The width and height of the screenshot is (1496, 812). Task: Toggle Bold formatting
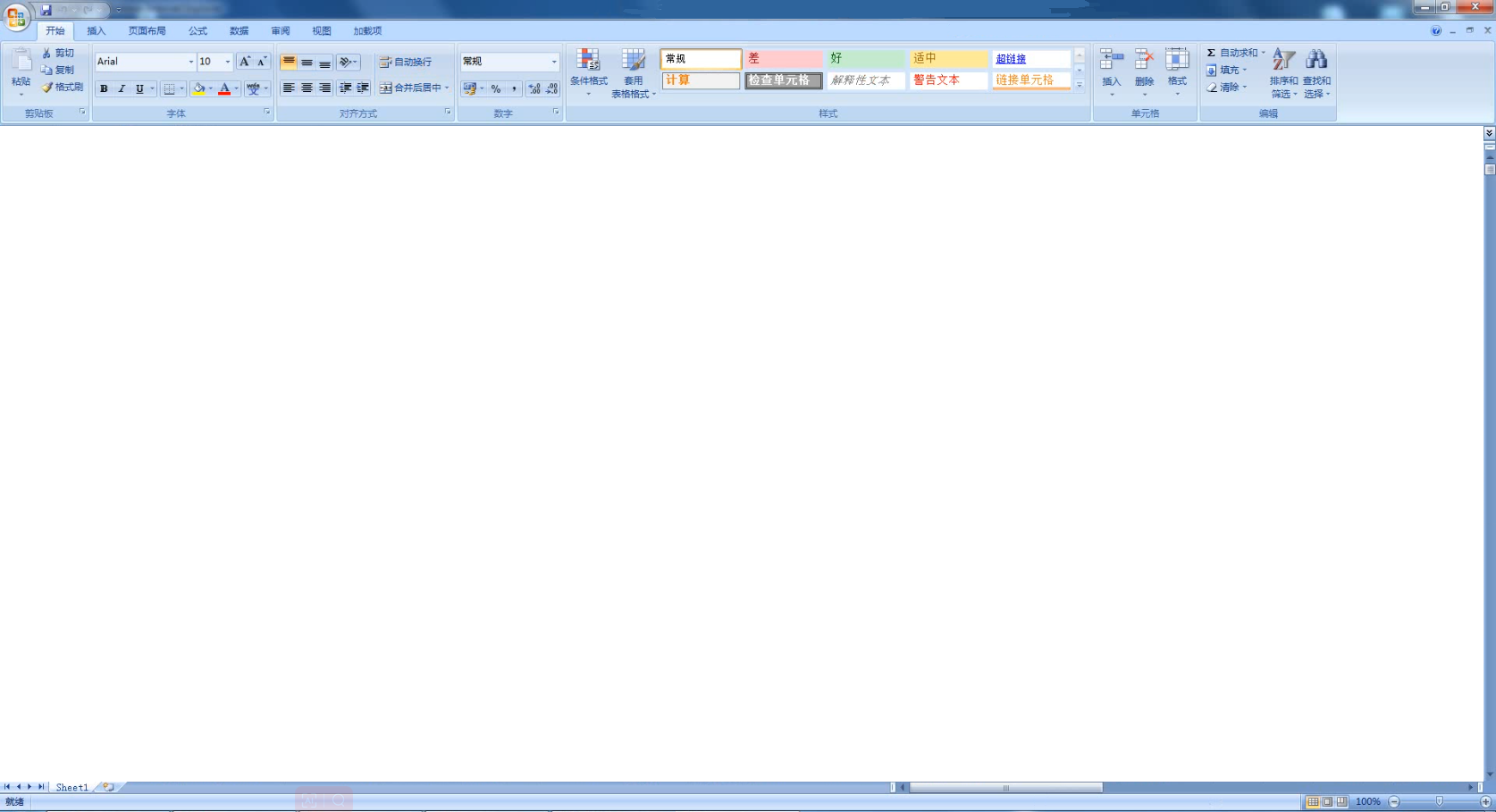(104, 88)
